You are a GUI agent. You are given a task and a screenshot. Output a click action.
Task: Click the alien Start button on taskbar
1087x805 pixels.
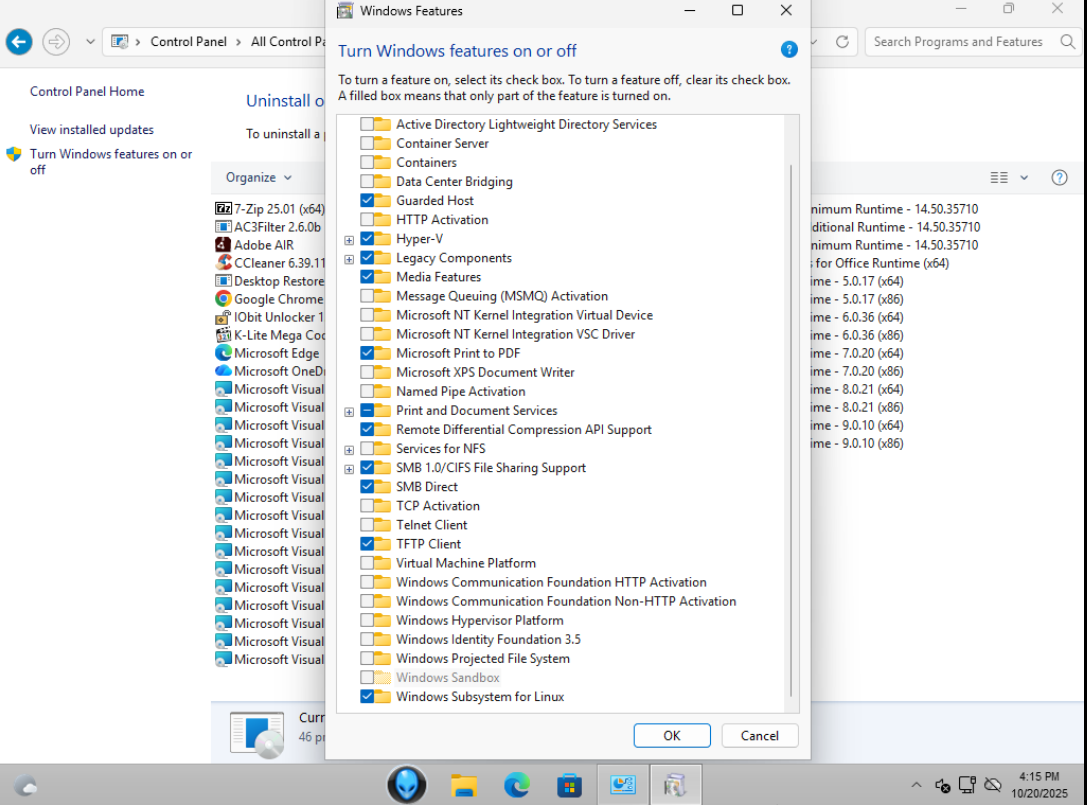(407, 785)
